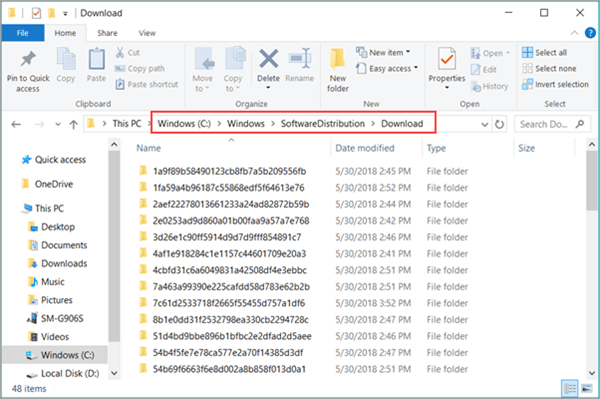Screen dimensions: 600x399
Task: Click SoftwareDistribution breadcrumb
Action: point(323,124)
